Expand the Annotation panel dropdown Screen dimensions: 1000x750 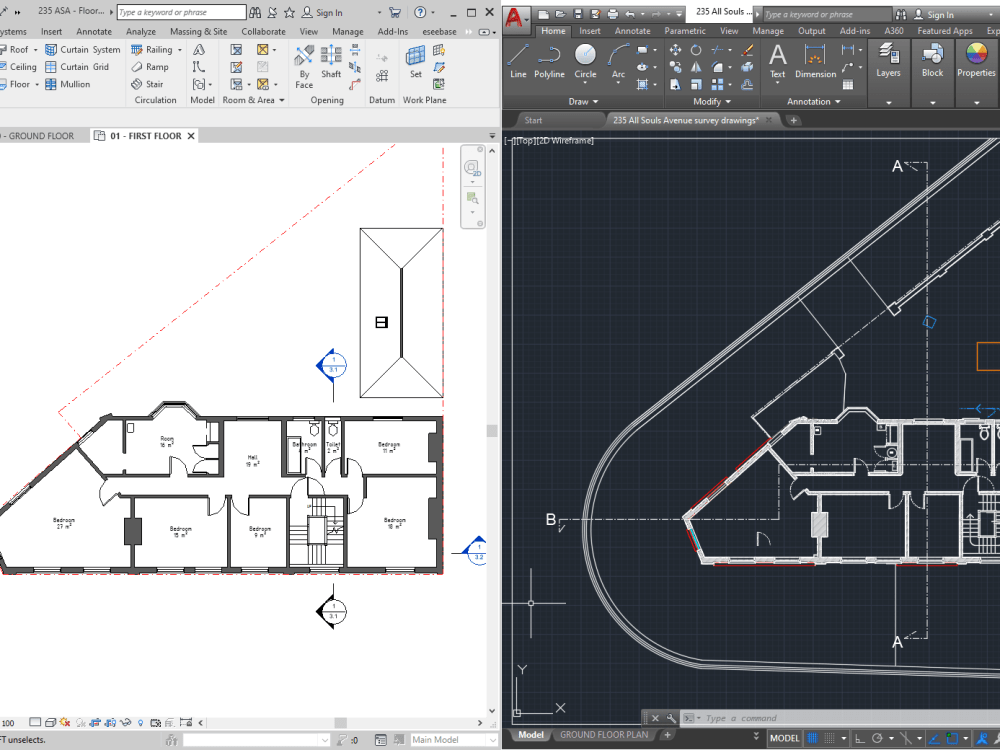click(x=814, y=101)
